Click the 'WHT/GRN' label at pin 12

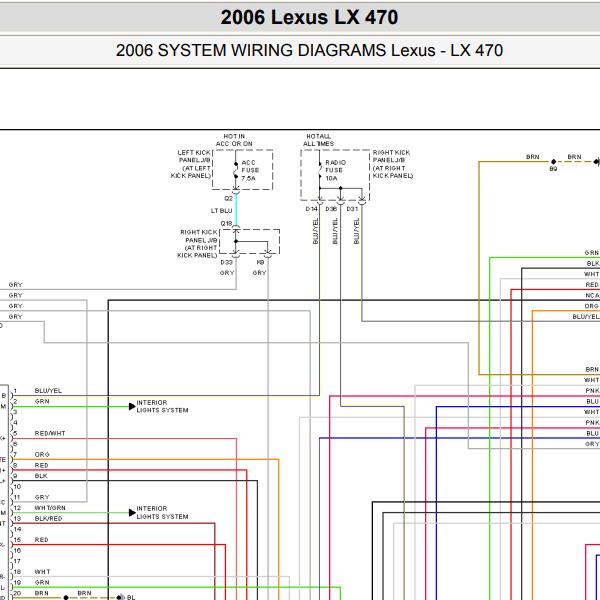click(x=50, y=508)
